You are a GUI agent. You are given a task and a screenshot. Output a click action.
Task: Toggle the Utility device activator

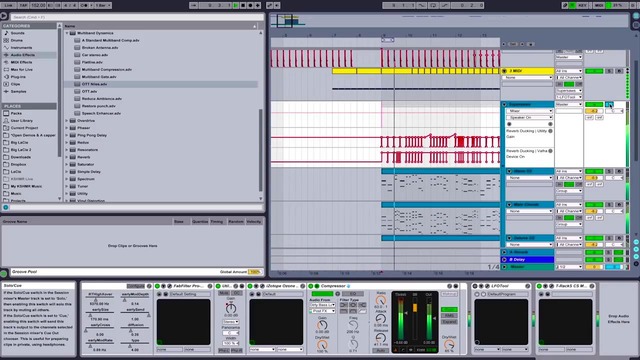coord(218,286)
